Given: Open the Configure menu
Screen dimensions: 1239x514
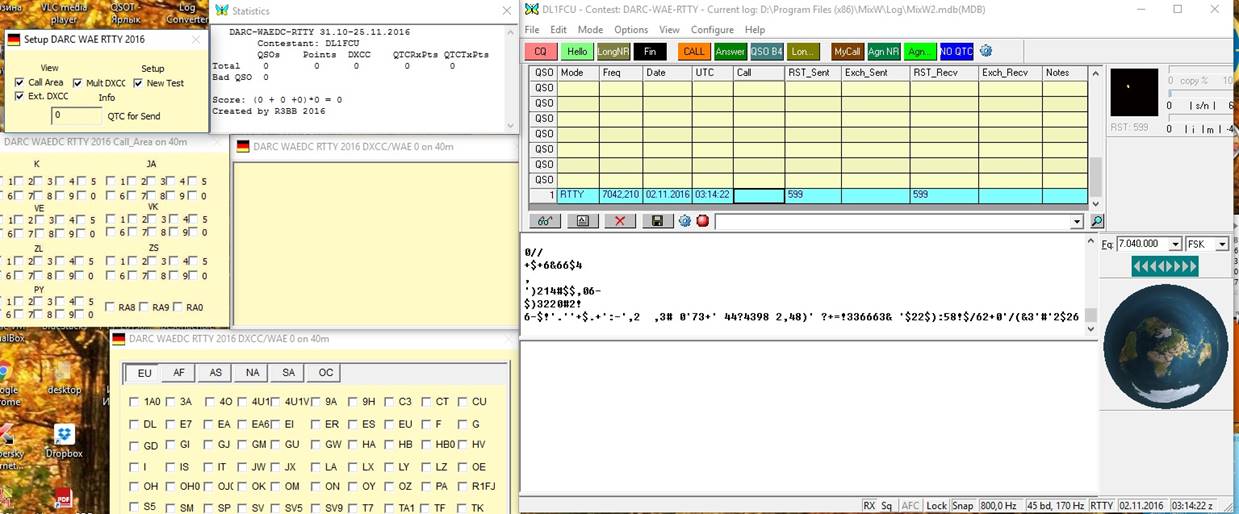Looking at the screenshot, I should point(711,30).
